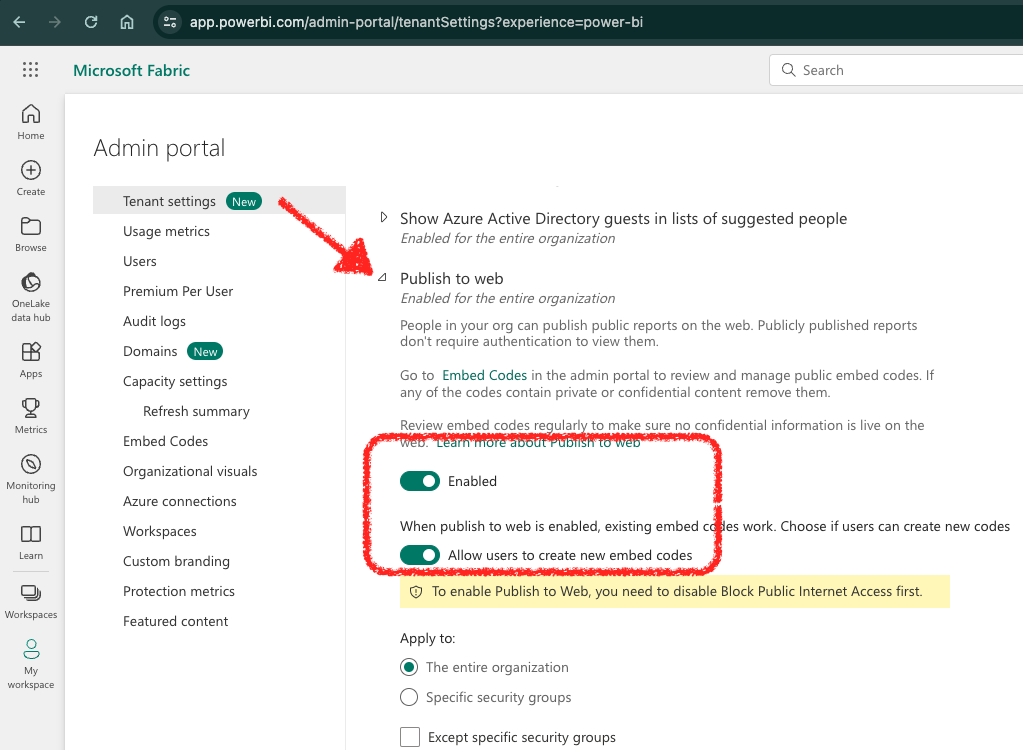Collapse the Publish to web setting
The height and width of the screenshot is (750, 1023).
click(383, 277)
